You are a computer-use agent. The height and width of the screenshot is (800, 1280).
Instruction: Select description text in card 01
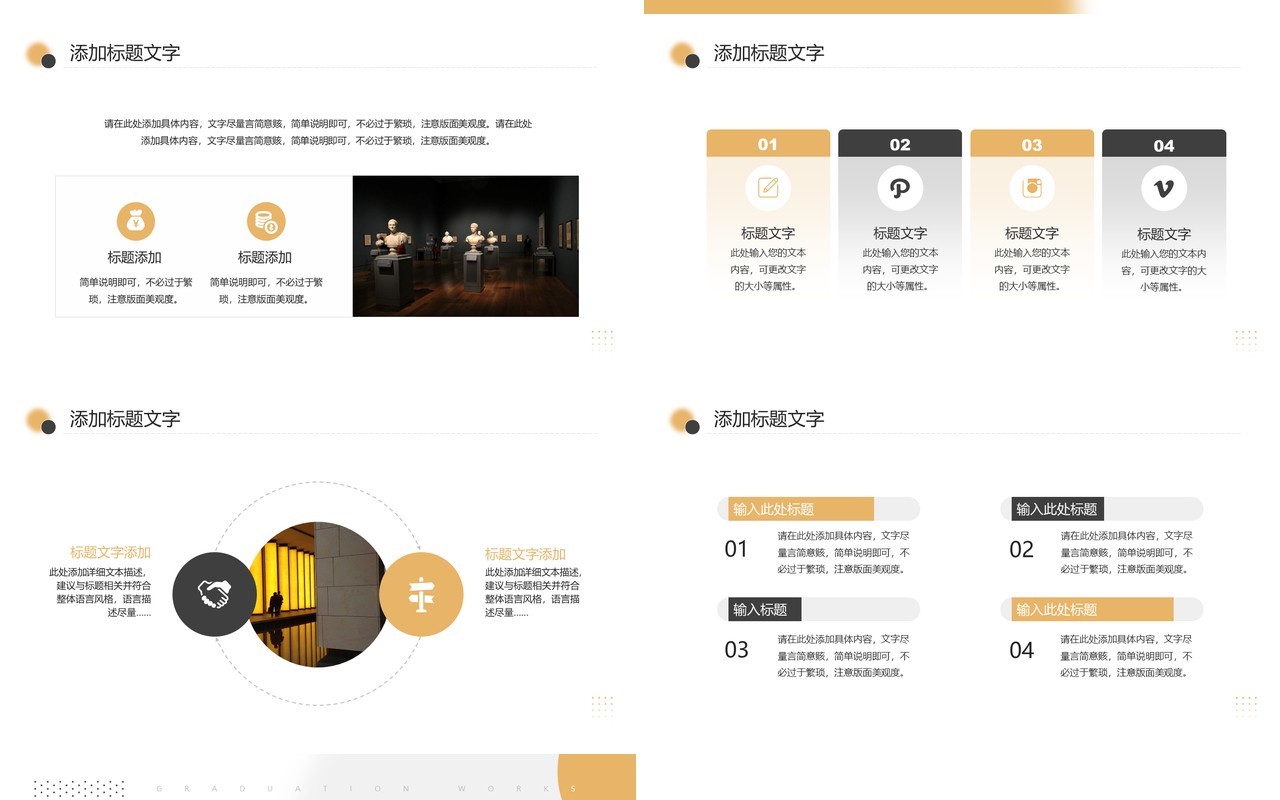click(768, 269)
